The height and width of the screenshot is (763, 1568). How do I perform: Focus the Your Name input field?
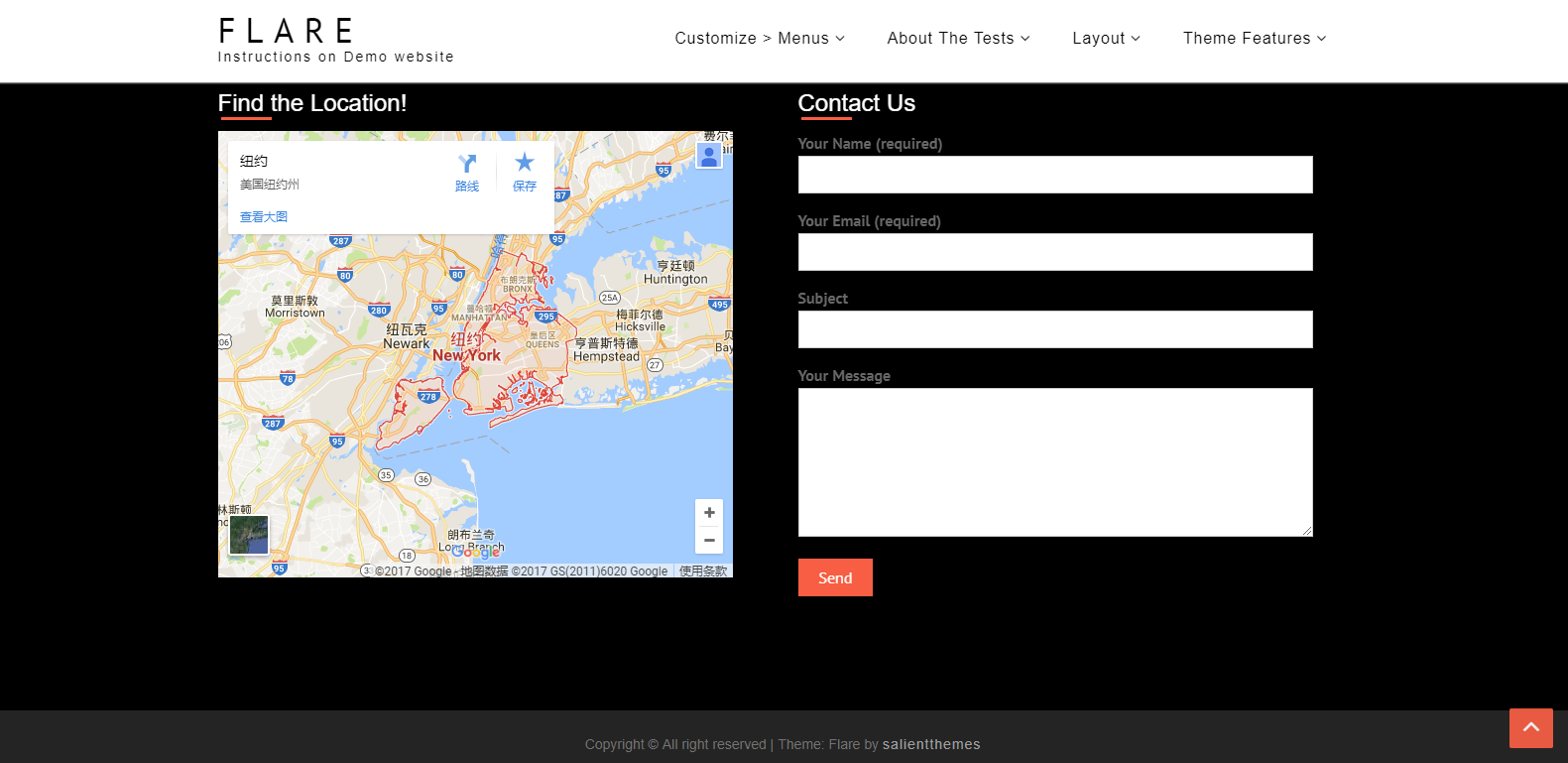tap(1055, 175)
